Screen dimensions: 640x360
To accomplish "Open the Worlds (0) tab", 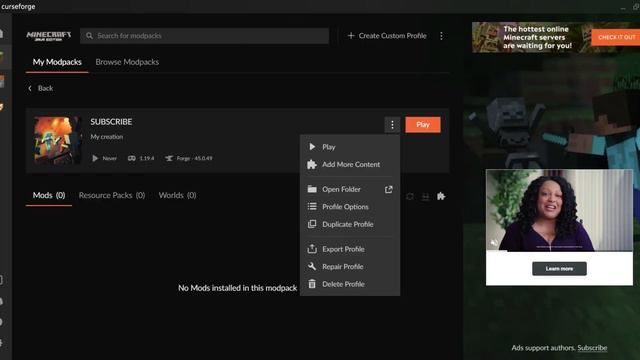I will (178, 196).
